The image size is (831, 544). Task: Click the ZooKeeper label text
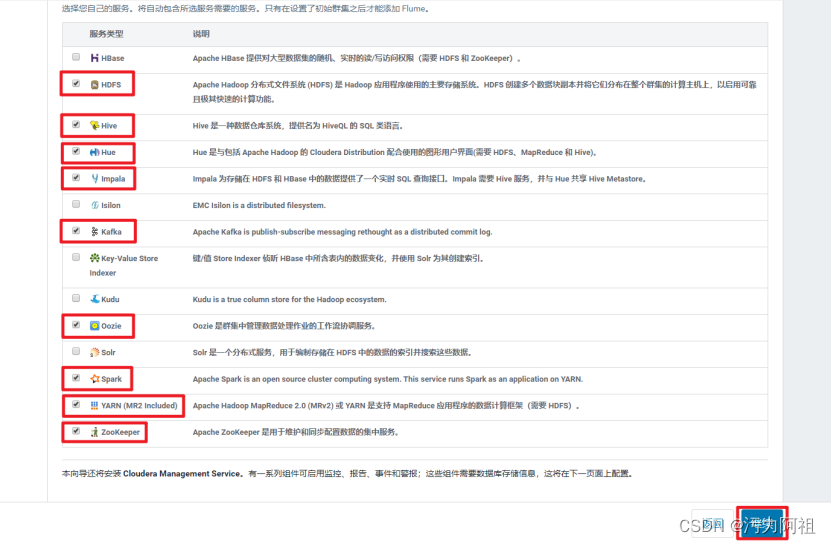[x=120, y=432]
